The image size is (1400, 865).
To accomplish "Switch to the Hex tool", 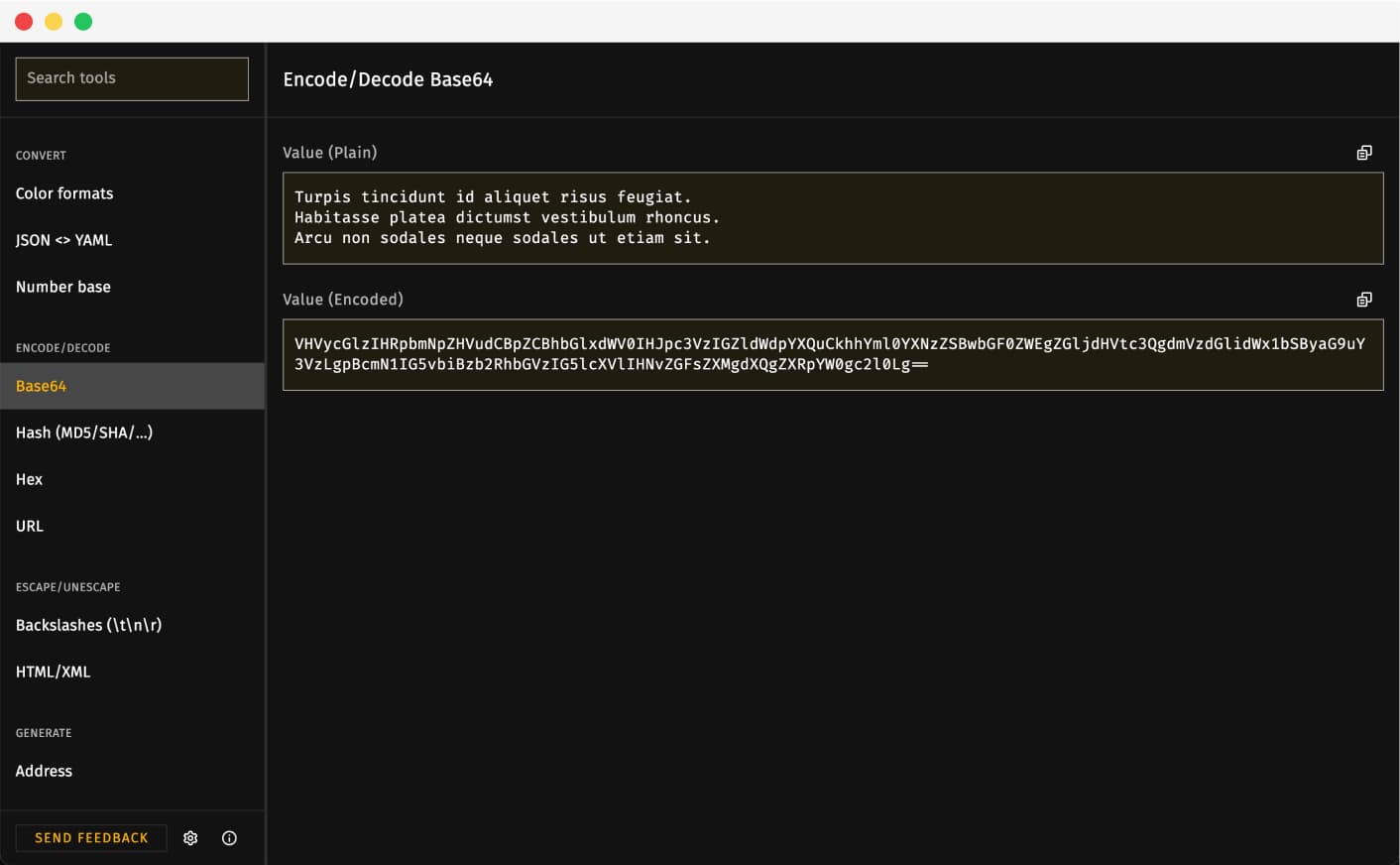I will tap(132, 479).
